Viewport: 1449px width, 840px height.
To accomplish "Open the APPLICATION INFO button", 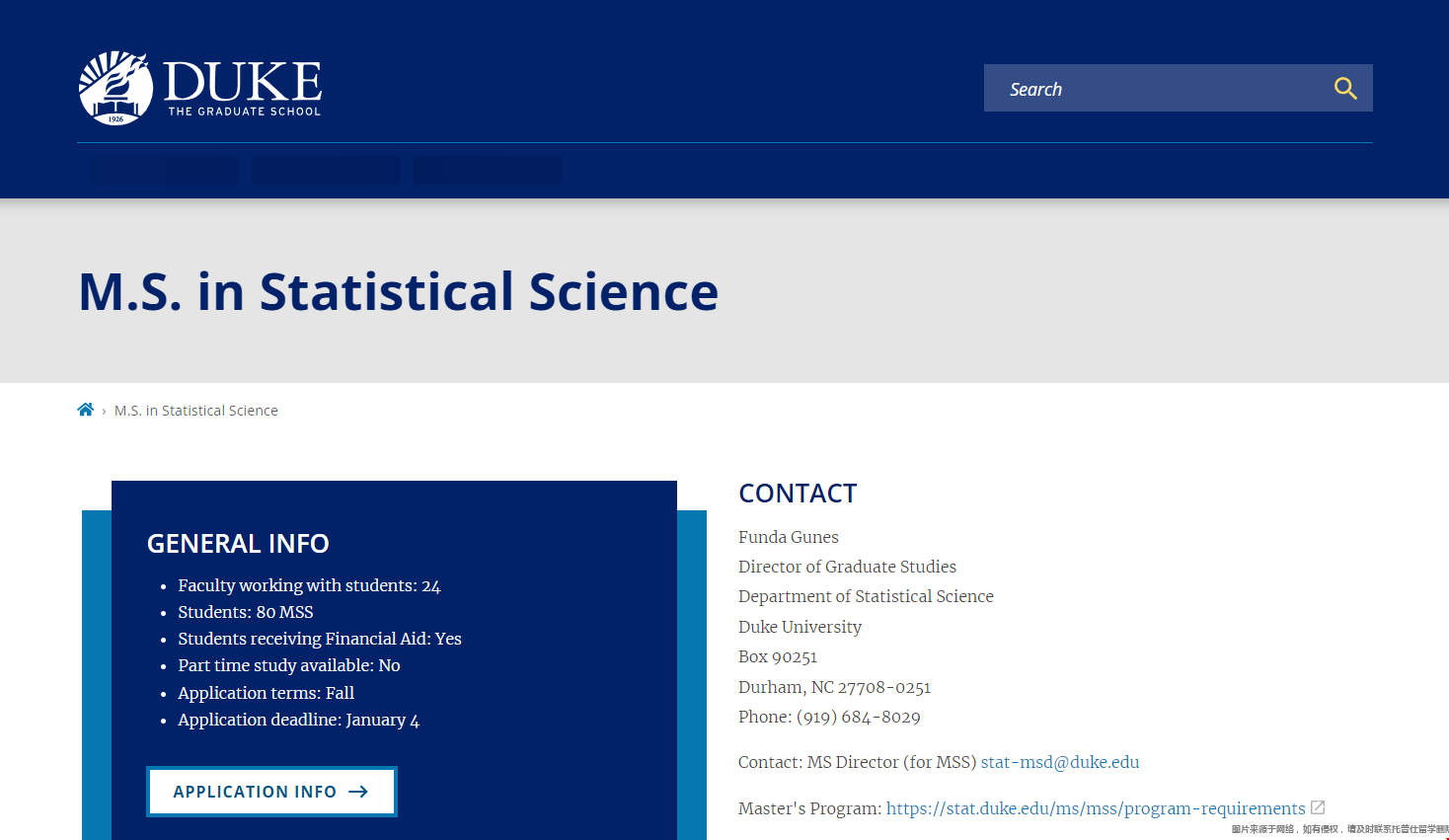I will [271, 792].
